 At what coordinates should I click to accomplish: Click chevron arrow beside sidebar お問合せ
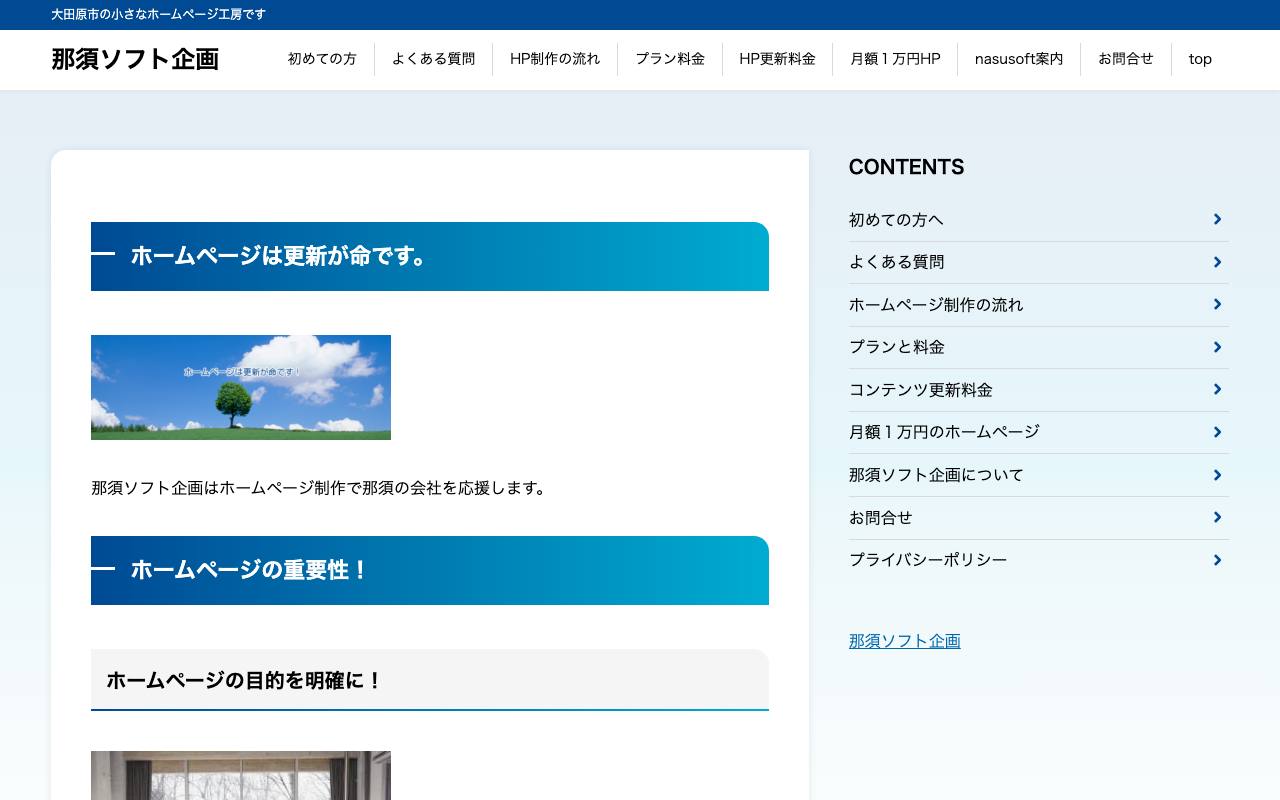tap(1217, 517)
